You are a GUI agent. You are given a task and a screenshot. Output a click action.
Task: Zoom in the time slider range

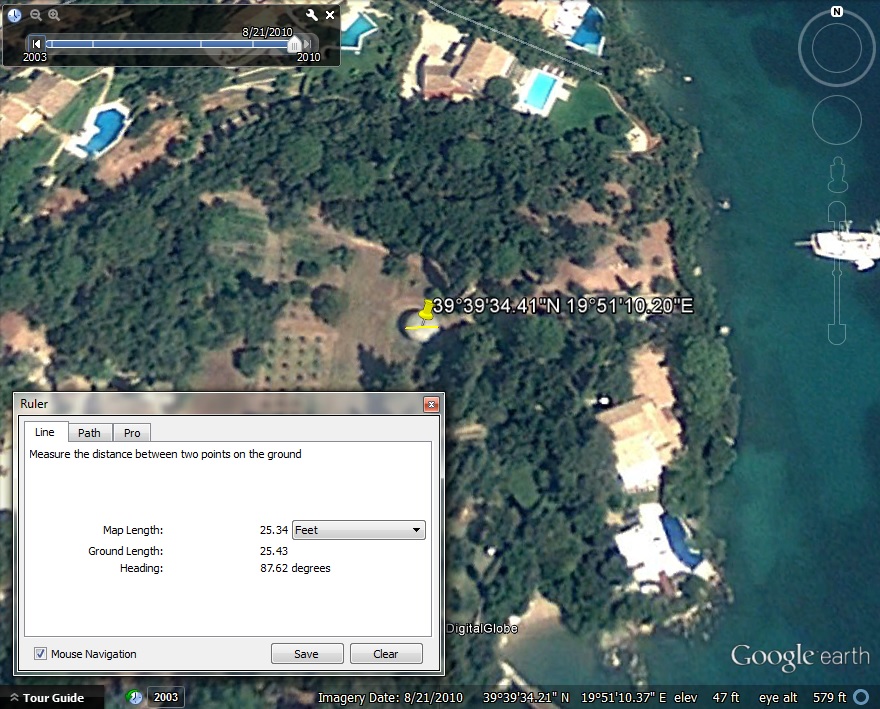[54, 15]
